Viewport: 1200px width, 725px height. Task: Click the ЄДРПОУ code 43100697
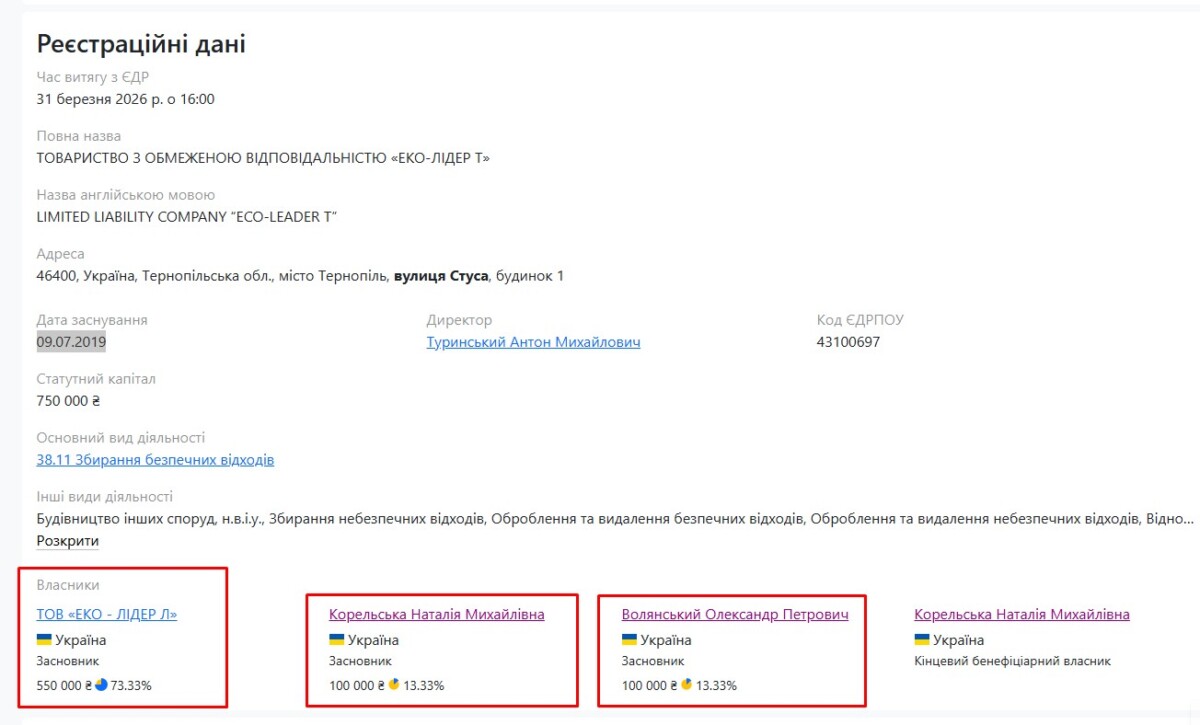point(848,342)
